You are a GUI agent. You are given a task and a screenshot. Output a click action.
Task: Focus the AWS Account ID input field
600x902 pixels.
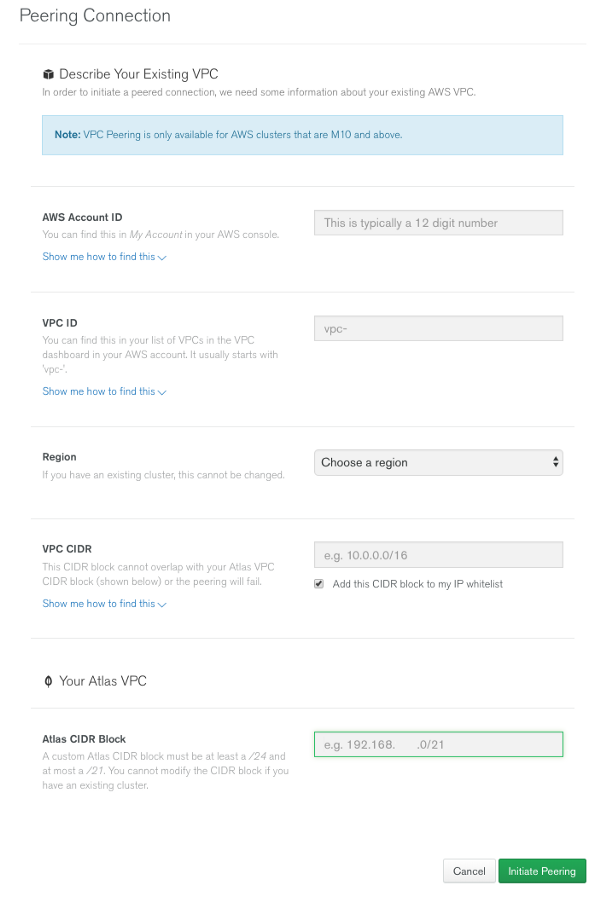tap(439, 223)
